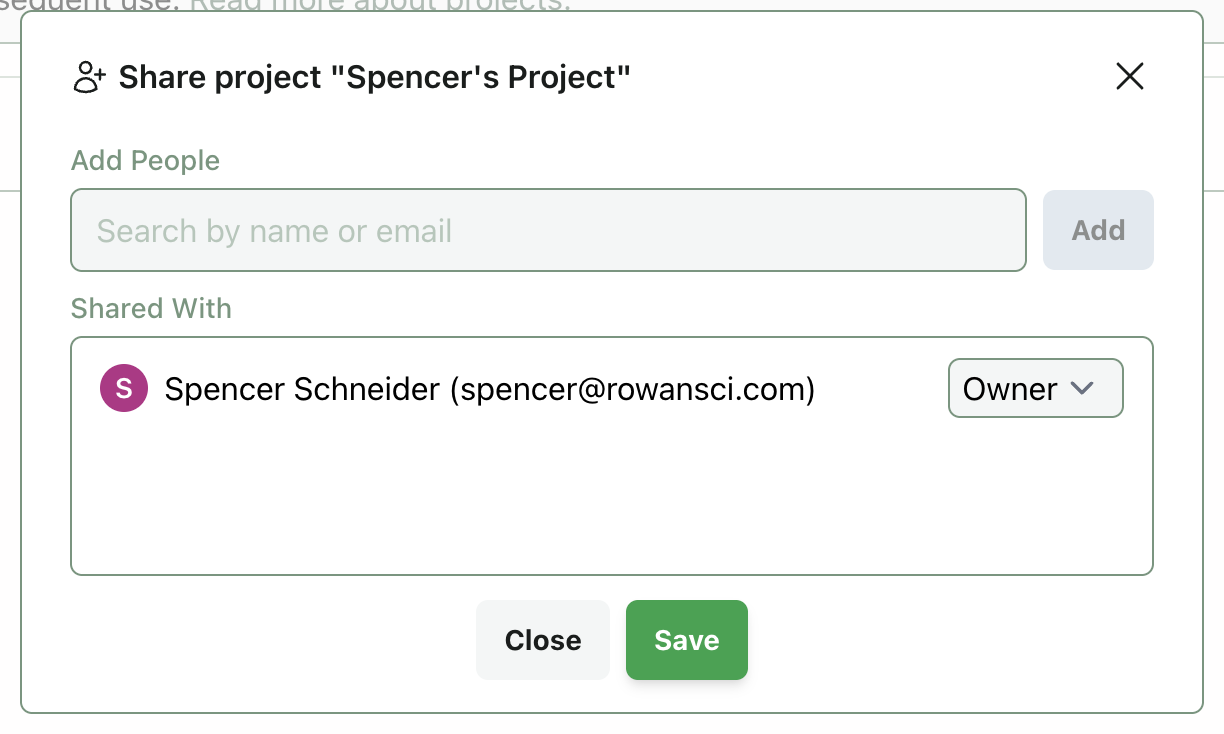Expand the role selector next to Spencer
Image resolution: width=1224 pixels, height=734 pixels.
point(1035,388)
